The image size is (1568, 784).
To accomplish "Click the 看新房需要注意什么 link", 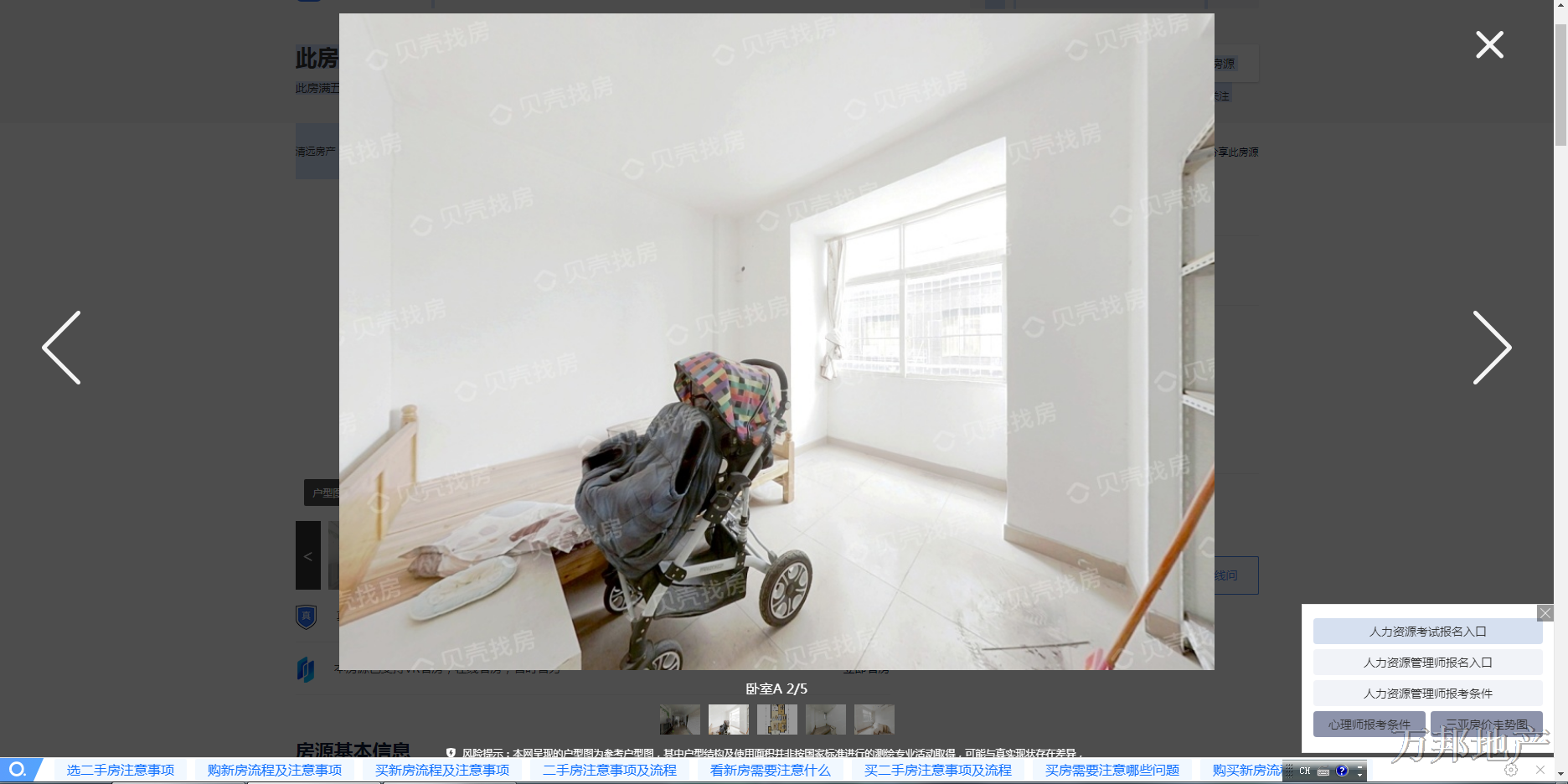I will pyautogui.click(x=770, y=770).
